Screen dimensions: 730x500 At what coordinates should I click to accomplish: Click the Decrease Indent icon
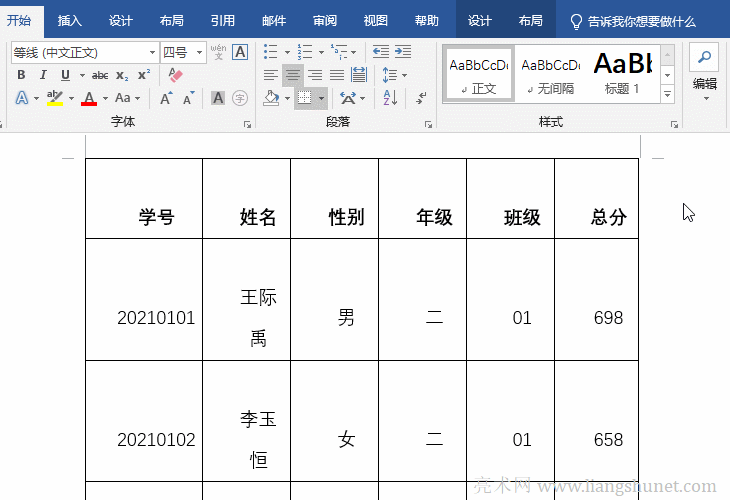pos(381,52)
